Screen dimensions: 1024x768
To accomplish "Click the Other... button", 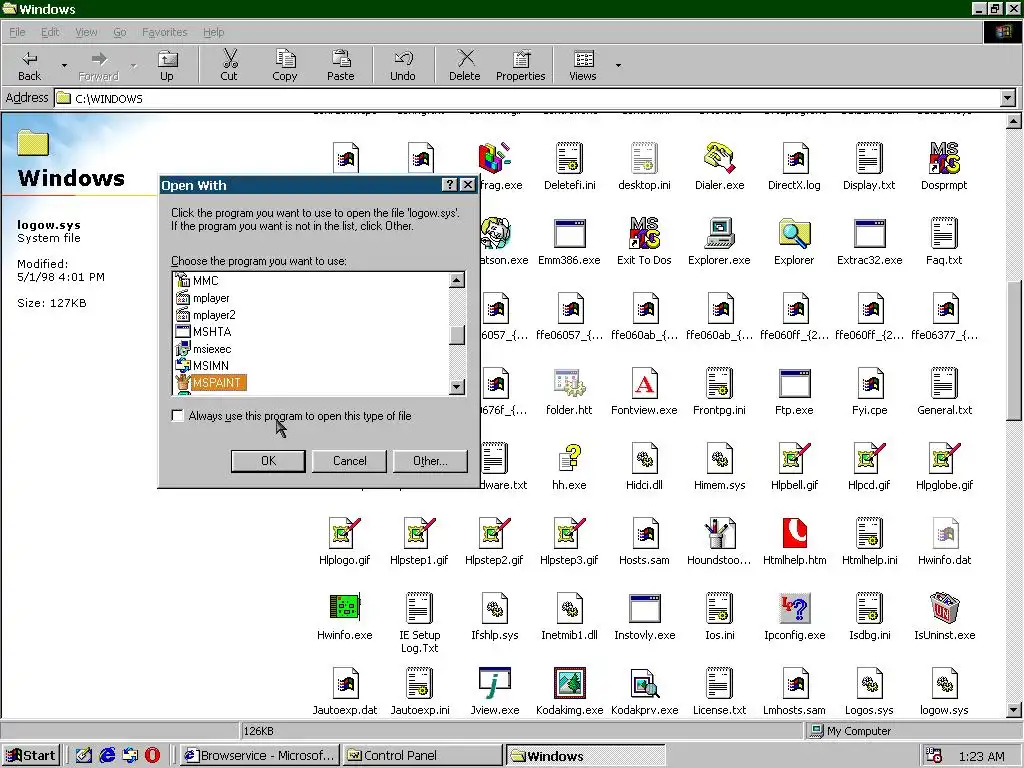I will 430,460.
